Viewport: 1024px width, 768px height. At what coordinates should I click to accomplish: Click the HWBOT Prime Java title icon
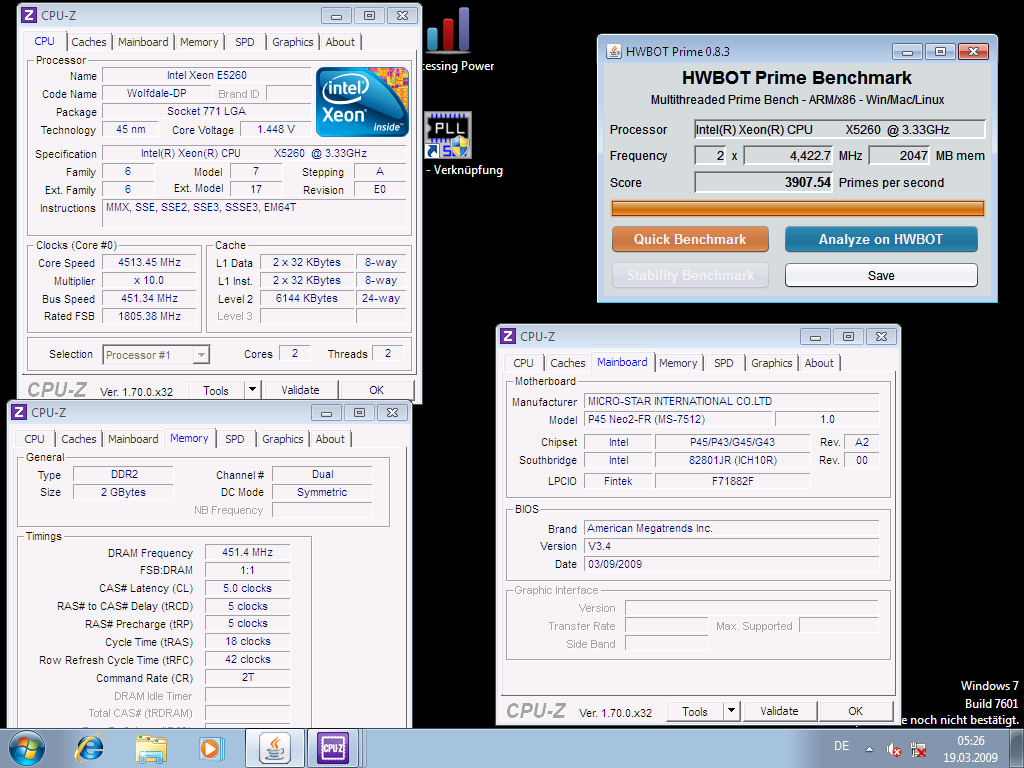(x=614, y=51)
